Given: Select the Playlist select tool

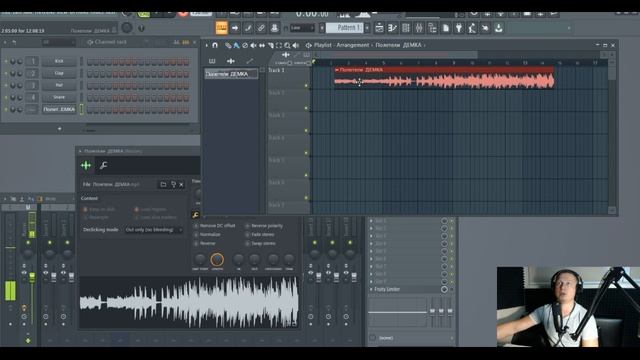Looking at the screenshot, I should 279,45.
